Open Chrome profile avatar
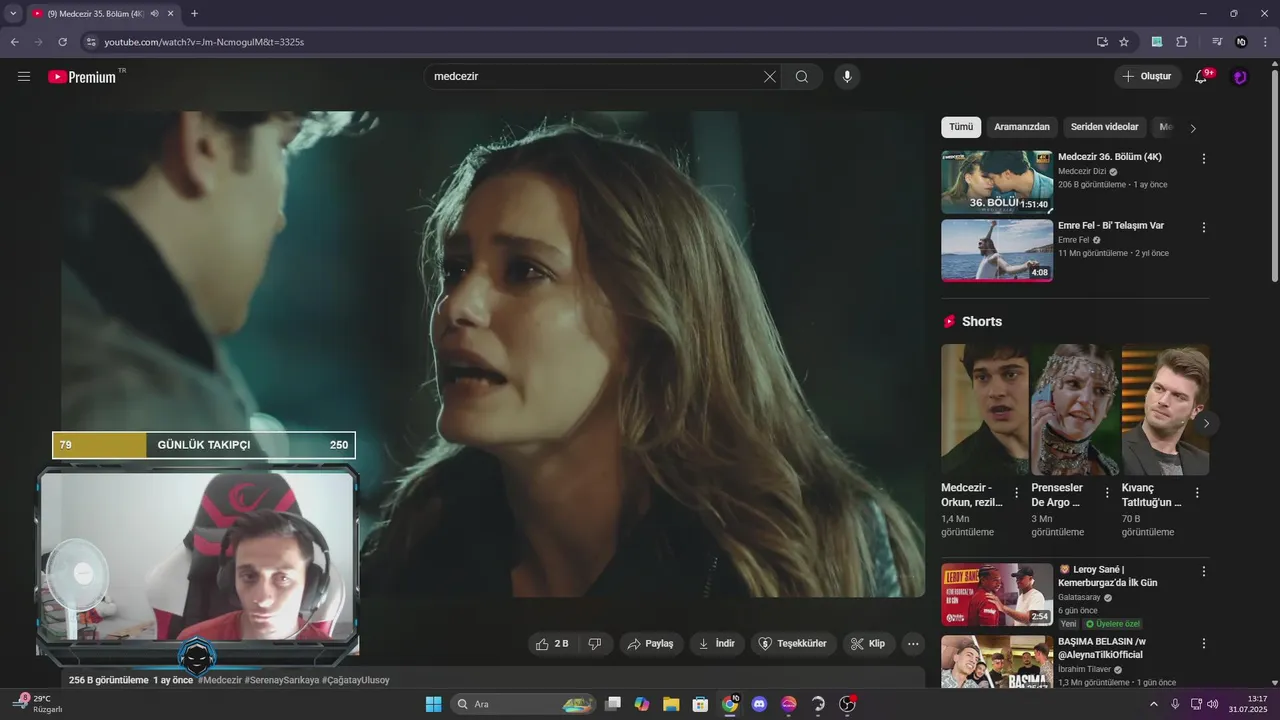Image resolution: width=1280 pixels, height=720 pixels. (x=1242, y=42)
